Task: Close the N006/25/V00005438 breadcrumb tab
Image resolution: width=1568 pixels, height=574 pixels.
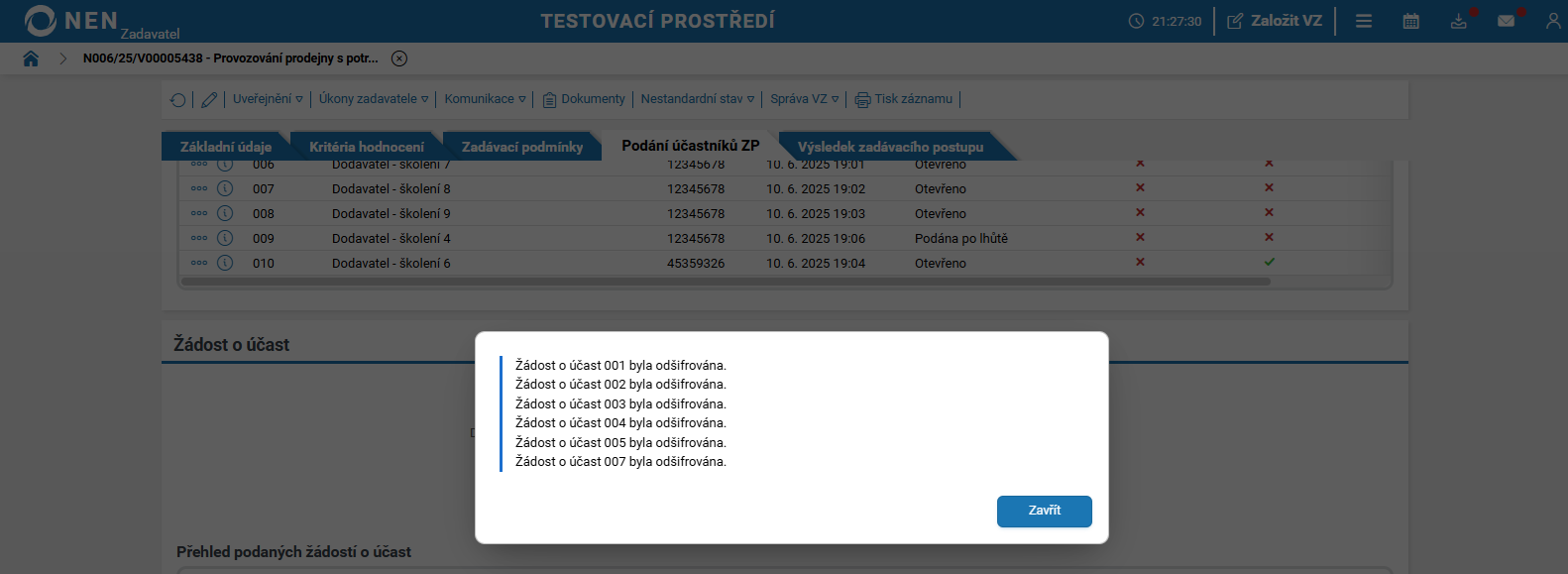Action: (x=399, y=58)
